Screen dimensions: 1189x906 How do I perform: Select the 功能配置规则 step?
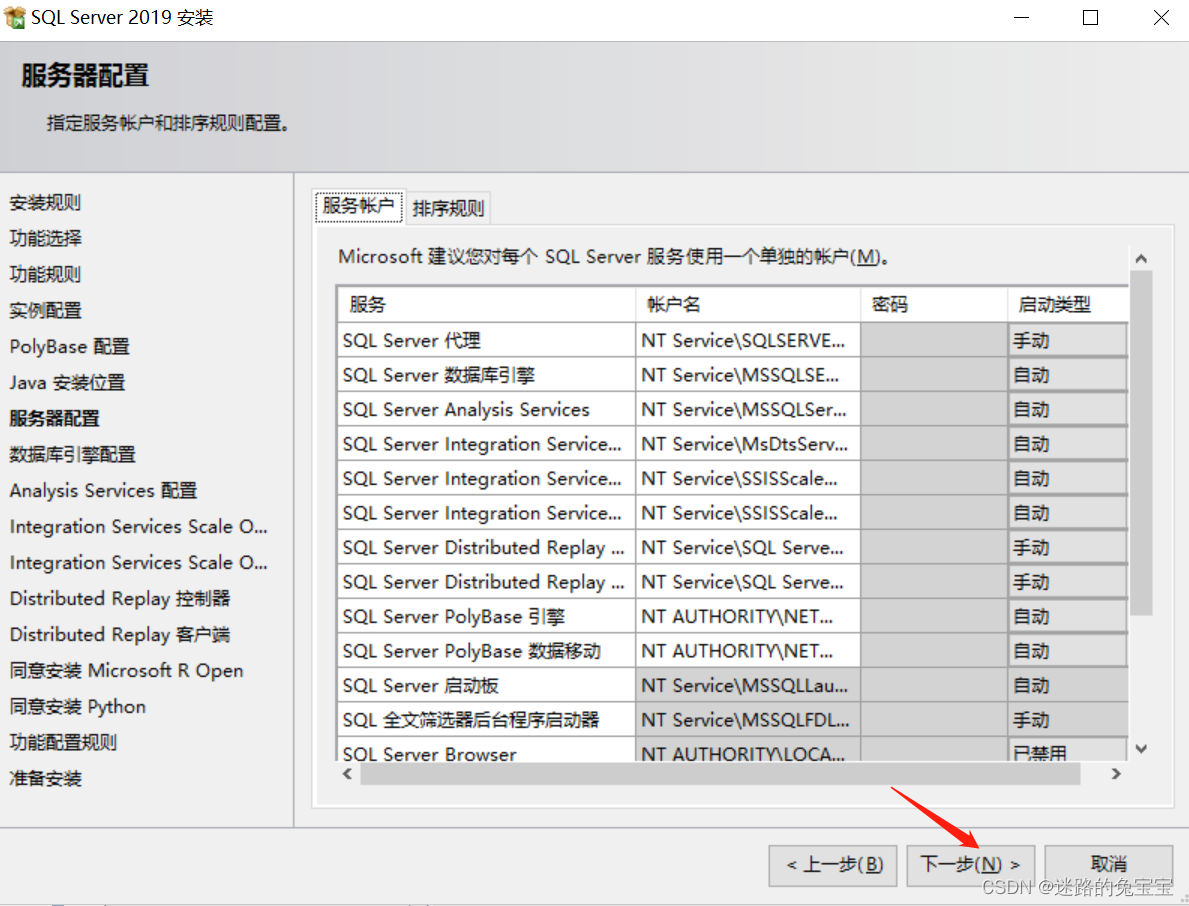[64, 742]
